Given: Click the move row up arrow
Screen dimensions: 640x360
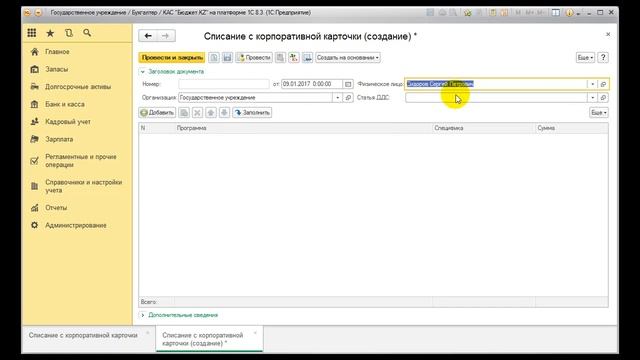Looking at the screenshot, I should click(x=211, y=112).
